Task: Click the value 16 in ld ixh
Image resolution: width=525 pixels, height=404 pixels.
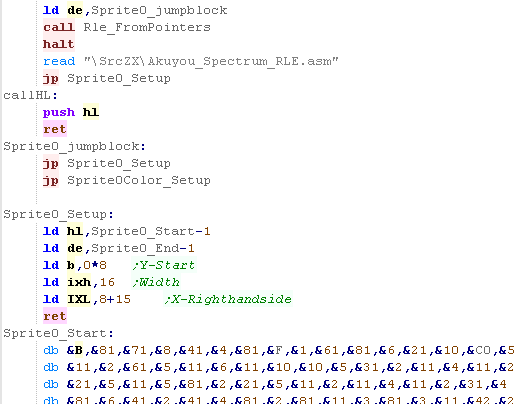Action: pos(107,282)
